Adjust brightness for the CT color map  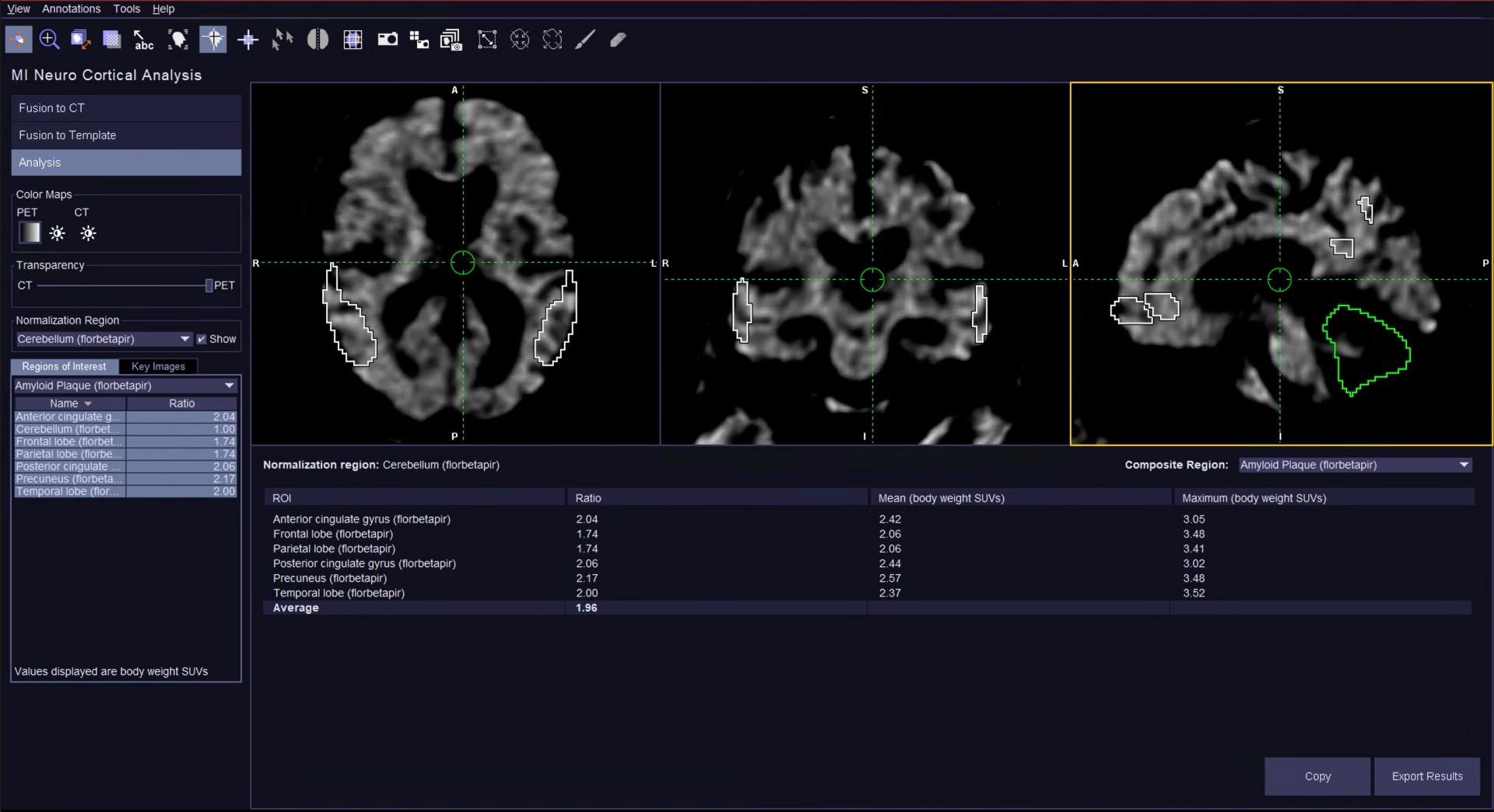(88, 233)
